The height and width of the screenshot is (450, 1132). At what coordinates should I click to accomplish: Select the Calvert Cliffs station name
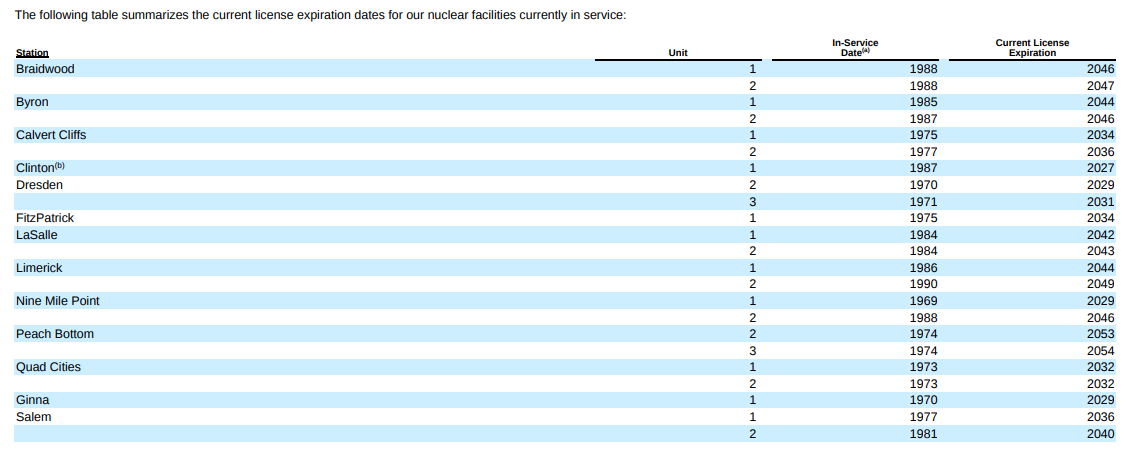[x=51, y=135]
